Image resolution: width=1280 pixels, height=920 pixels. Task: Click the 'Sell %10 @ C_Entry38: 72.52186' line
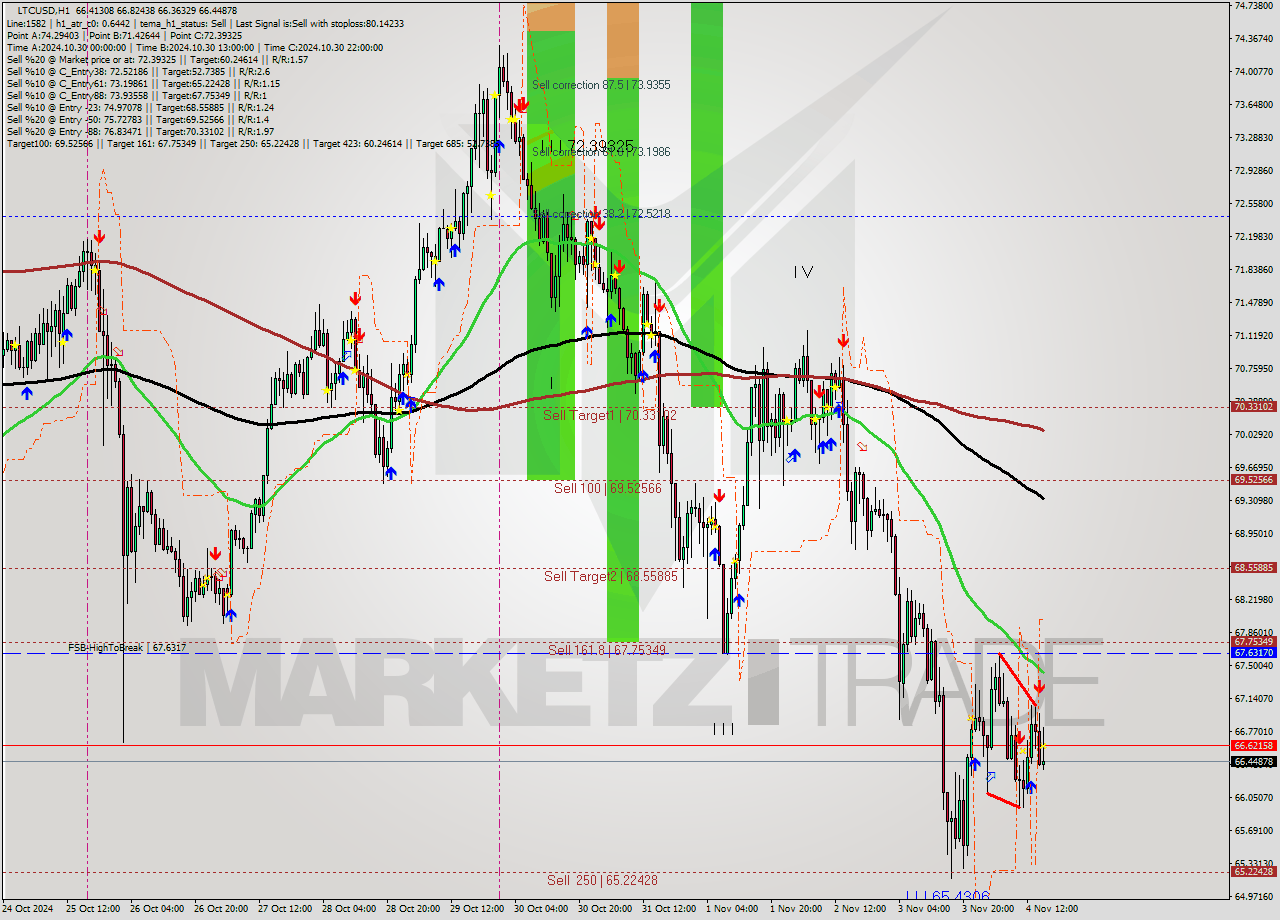(x=137, y=72)
